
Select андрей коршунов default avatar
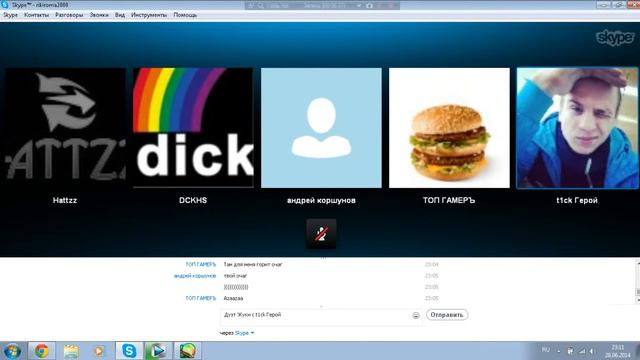click(321, 128)
